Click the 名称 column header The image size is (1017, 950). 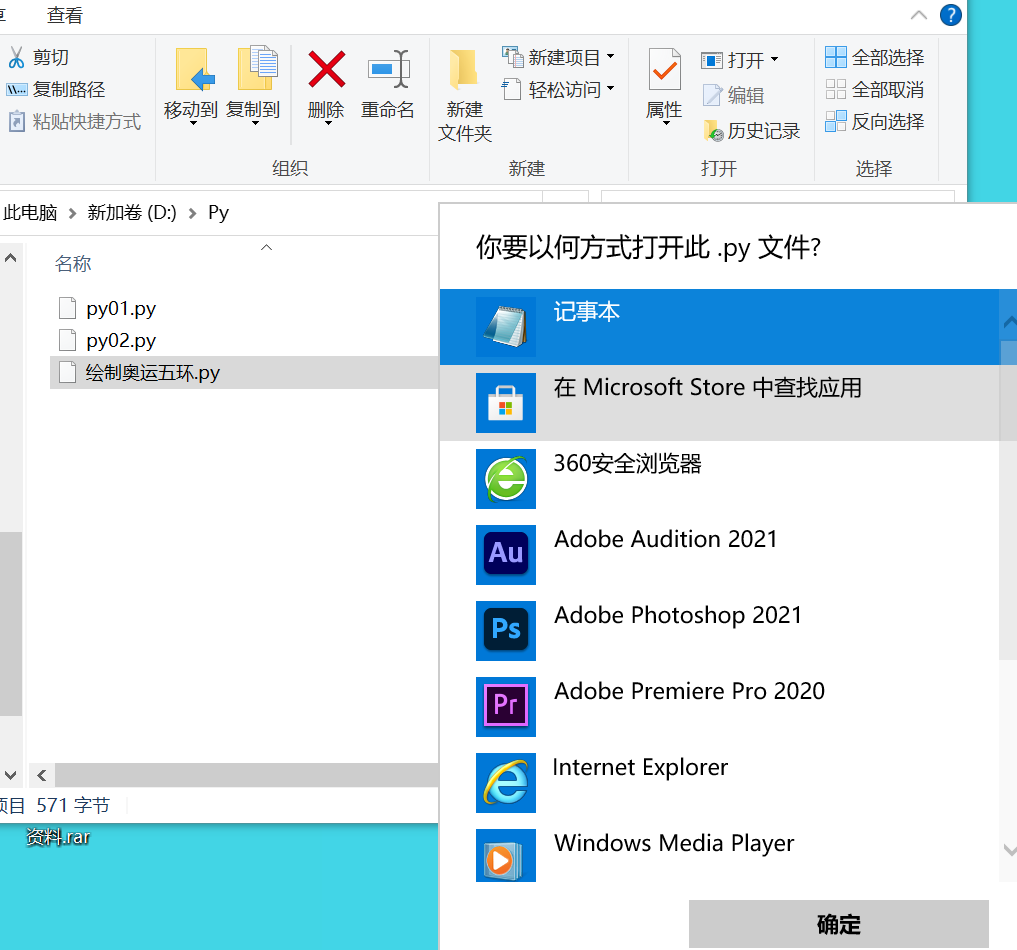pyautogui.click(x=73, y=264)
